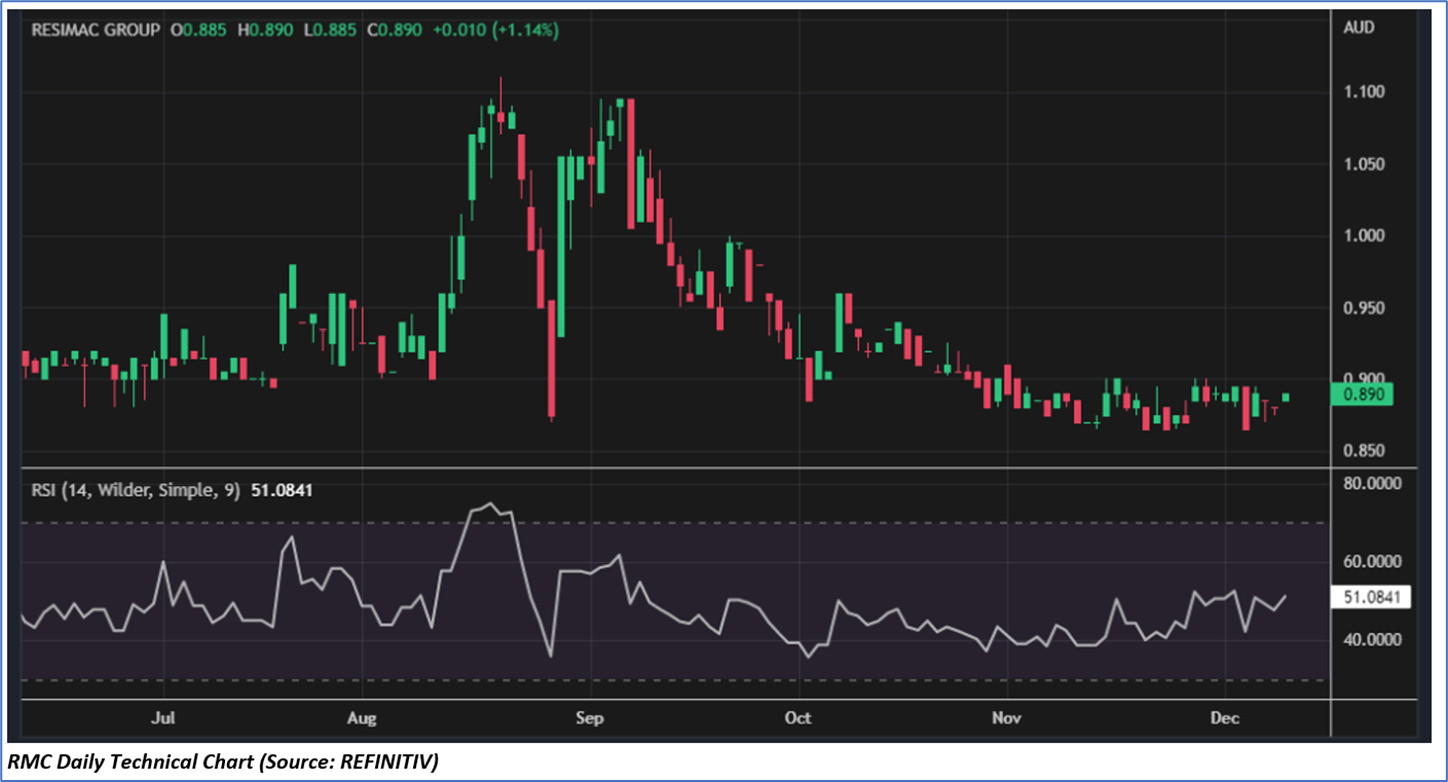1448x782 pixels.
Task: Click the Sep label on time axis
Action: (x=590, y=718)
